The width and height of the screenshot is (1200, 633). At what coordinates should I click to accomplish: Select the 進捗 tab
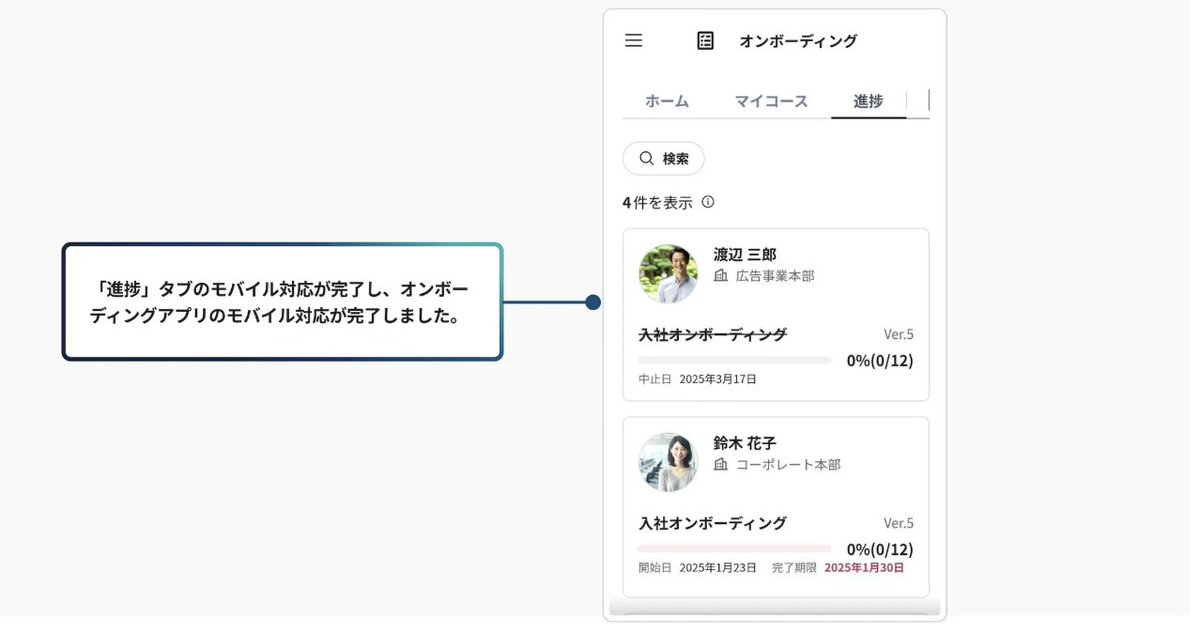(x=868, y=101)
